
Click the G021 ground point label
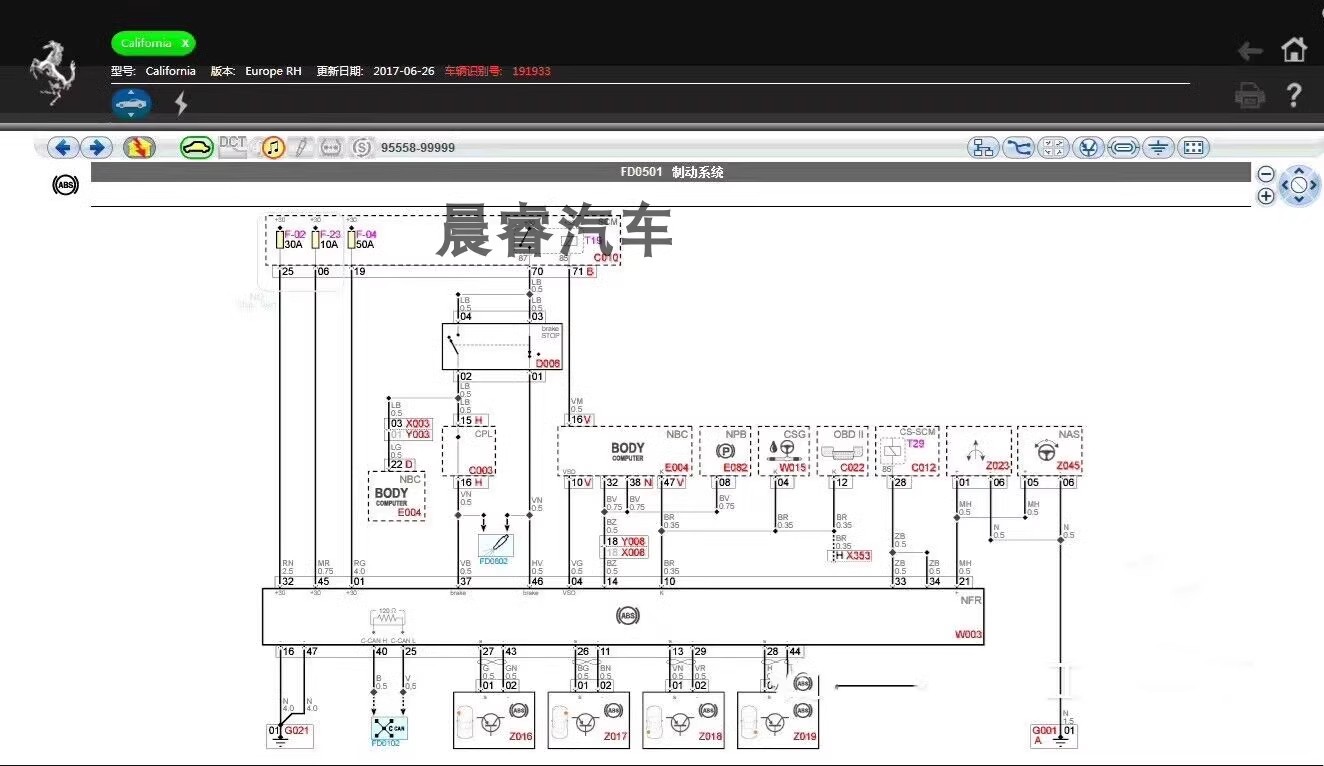pyautogui.click(x=297, y=731)
